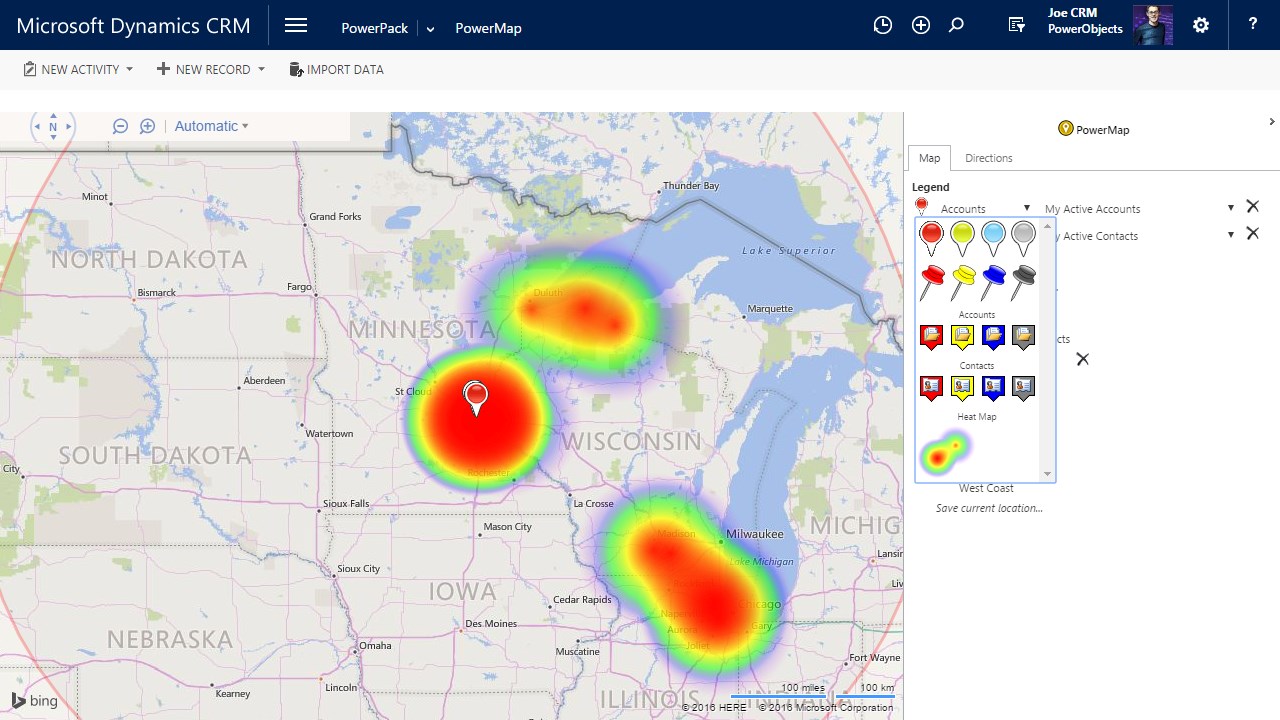Click the Import Data button
The image size is (1280, 720).
336,69
